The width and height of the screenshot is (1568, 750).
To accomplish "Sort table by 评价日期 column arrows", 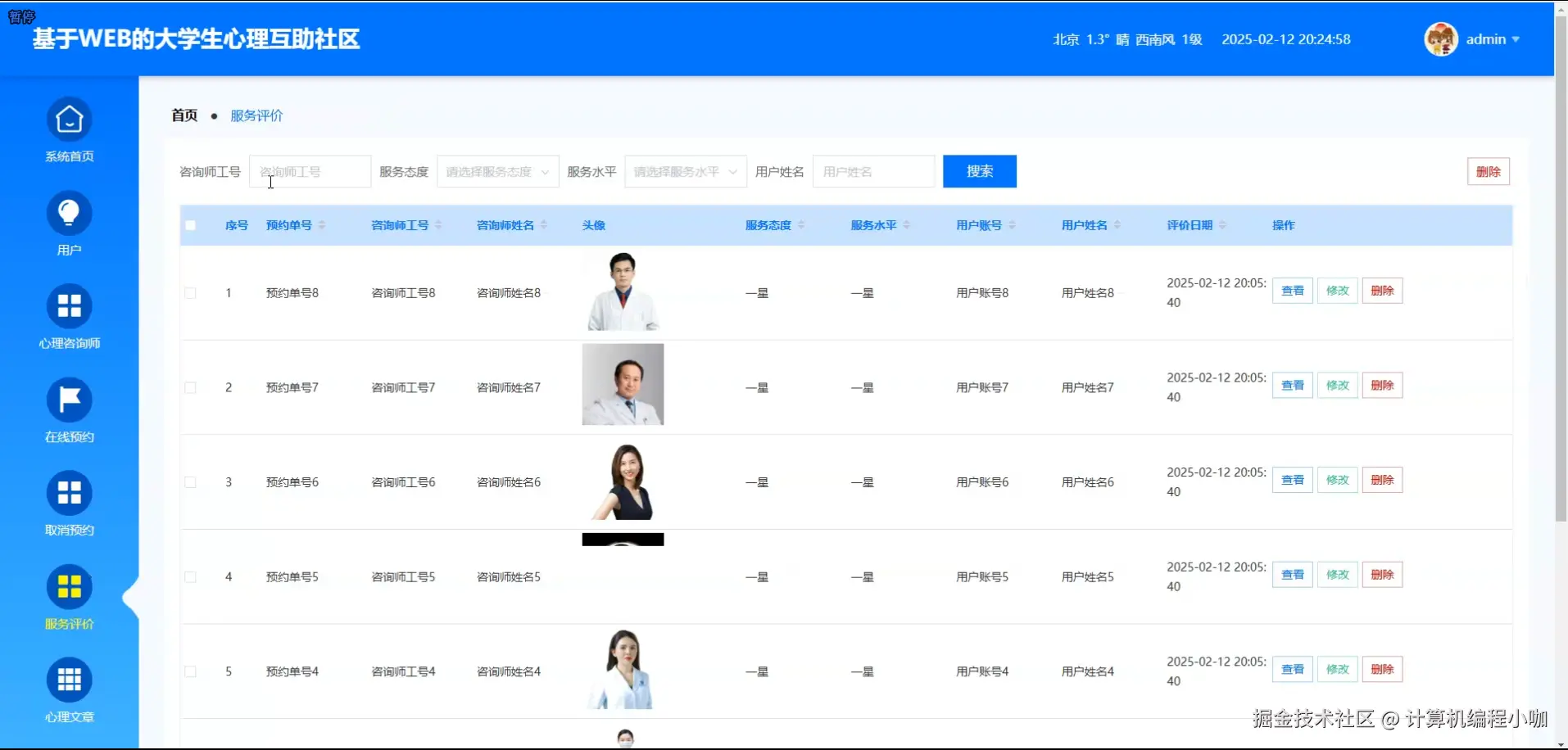I will [x=1224, y=225].
